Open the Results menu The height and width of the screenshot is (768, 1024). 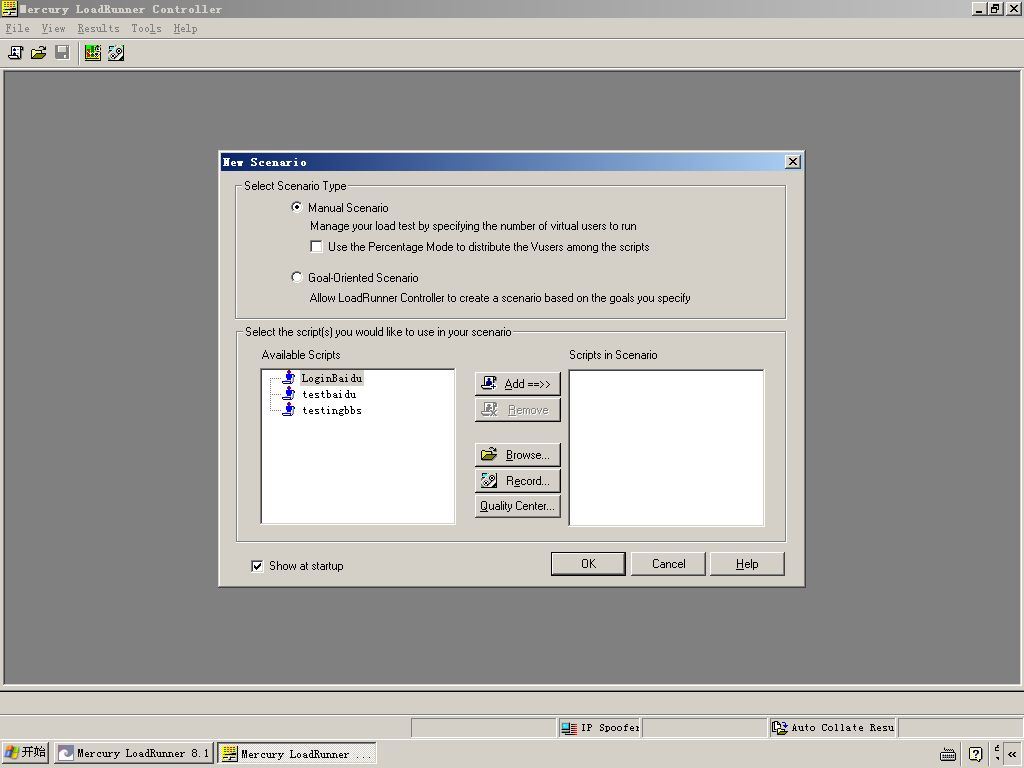[99, 28]
